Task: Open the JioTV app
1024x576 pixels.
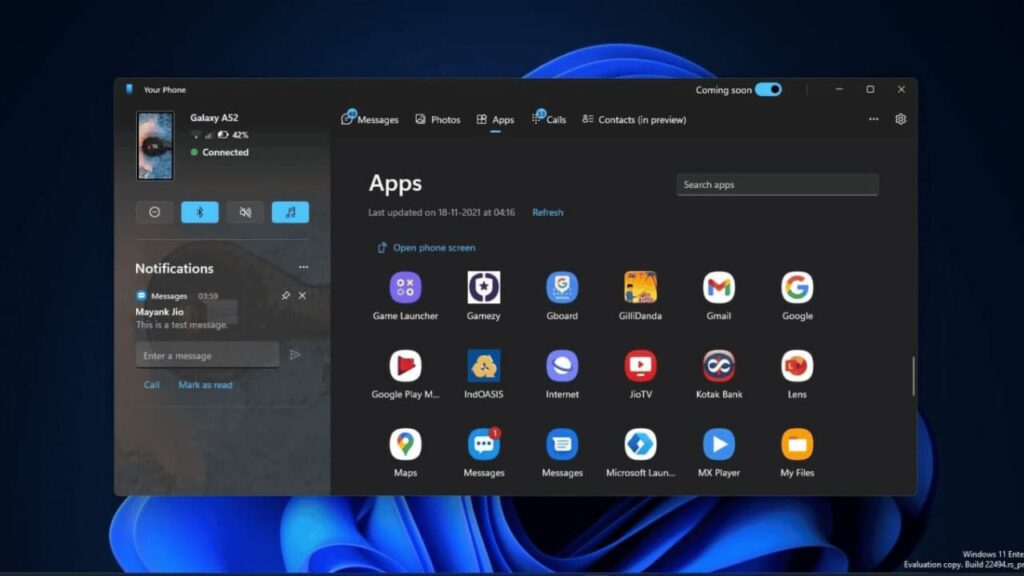Action: point(640,365)
